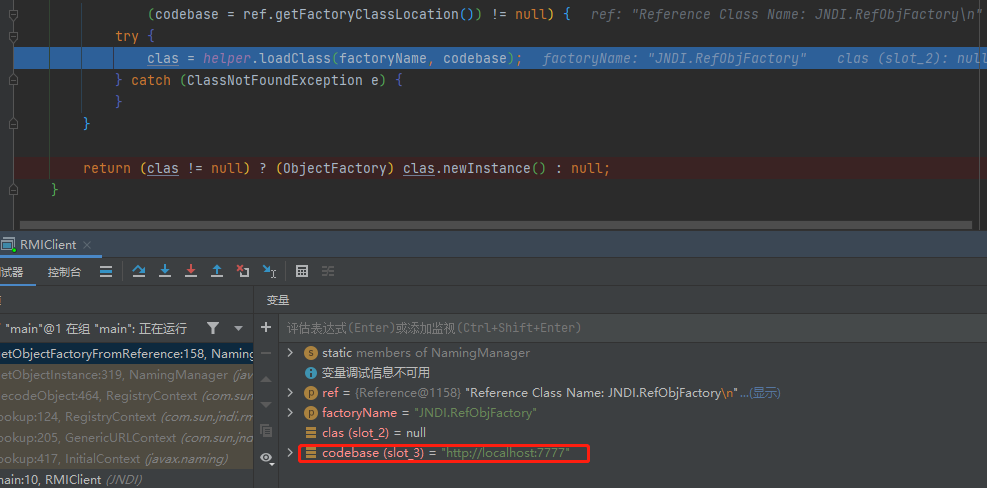Click the move watch up arrow

[266, 380]
